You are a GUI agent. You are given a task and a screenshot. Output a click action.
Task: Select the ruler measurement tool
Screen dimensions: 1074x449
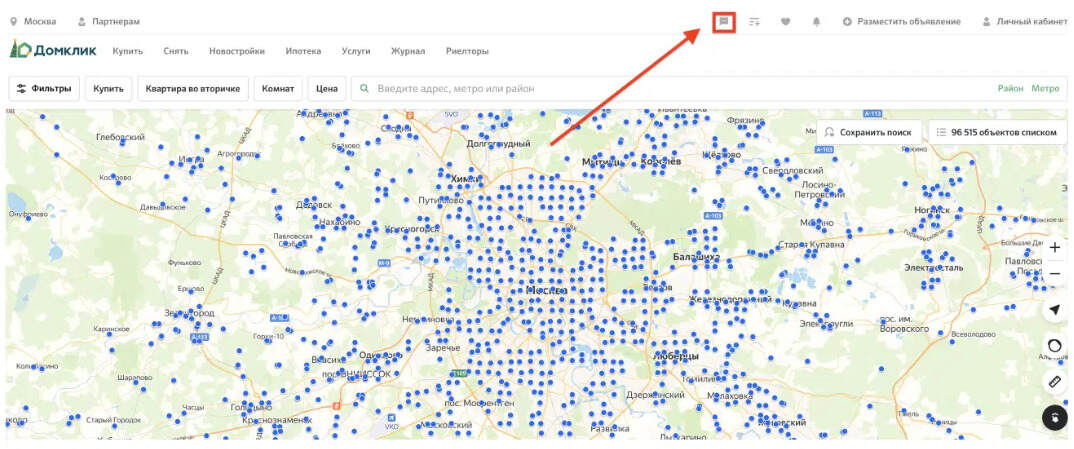pos(1054,382)
